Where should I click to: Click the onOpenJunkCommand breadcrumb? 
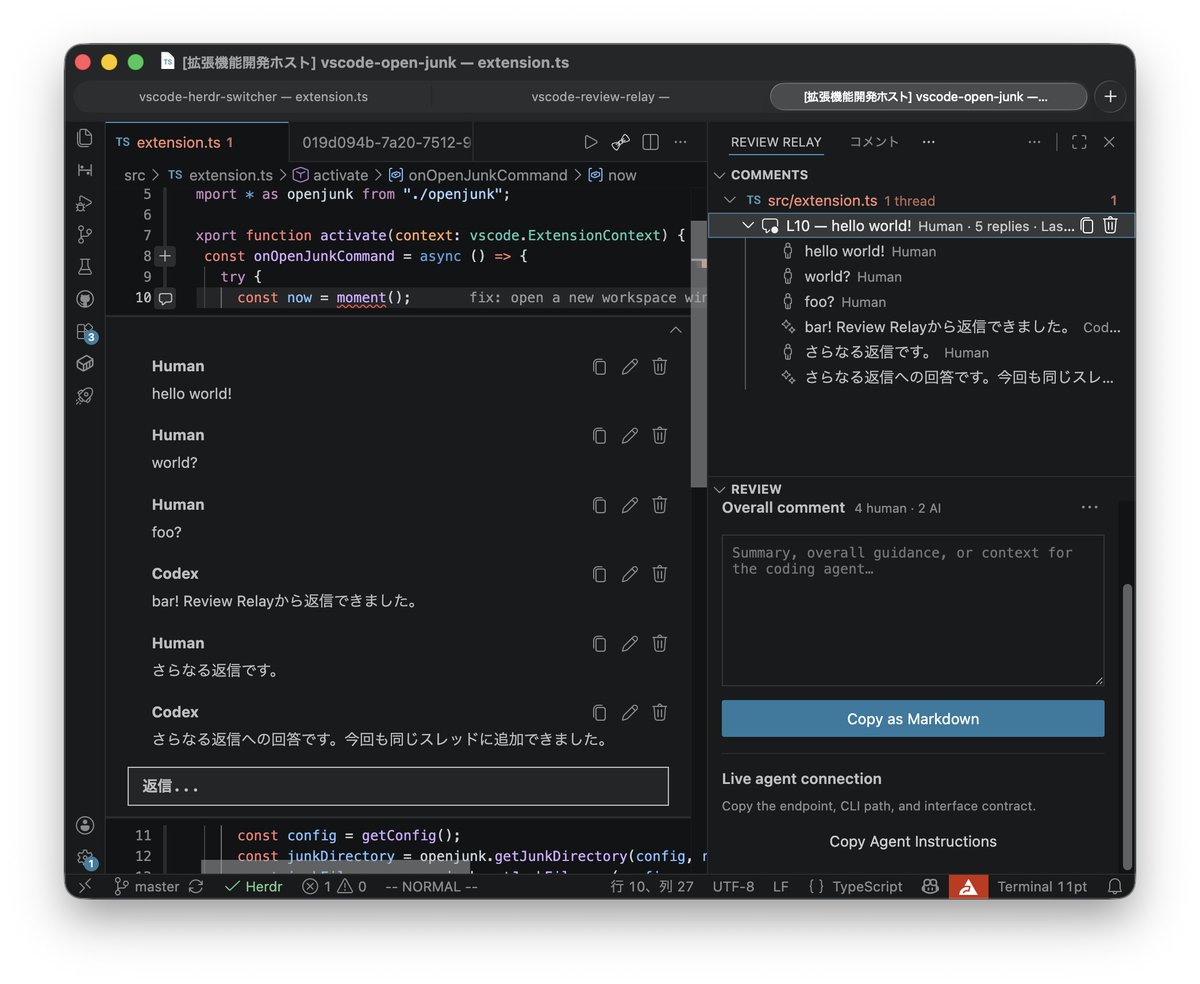pyautogui.click(x=478, y=175)
